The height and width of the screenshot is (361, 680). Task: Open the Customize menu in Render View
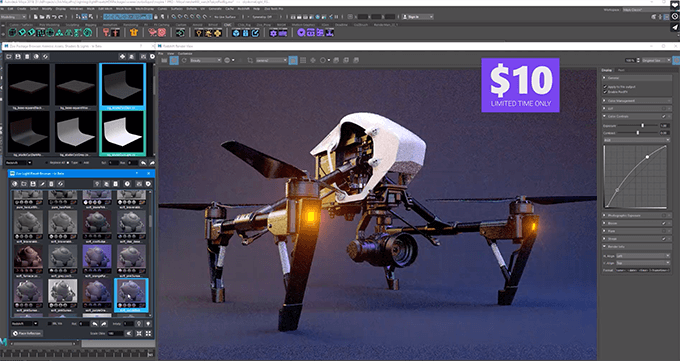tap(185, 53)
